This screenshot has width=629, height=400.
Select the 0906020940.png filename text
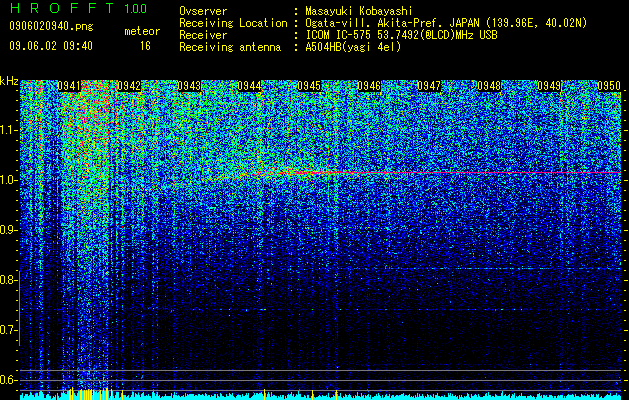[51, 26]
